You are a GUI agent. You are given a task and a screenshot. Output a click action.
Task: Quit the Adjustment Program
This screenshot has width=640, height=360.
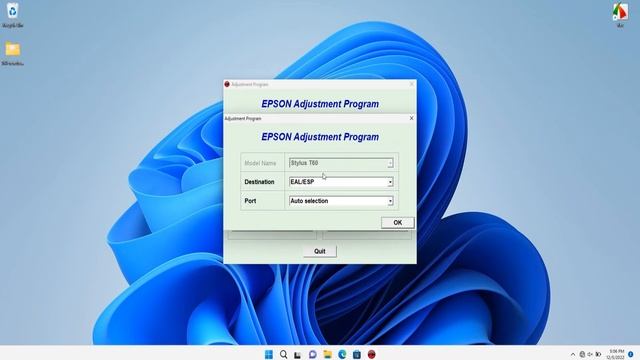tap(320, 251)
